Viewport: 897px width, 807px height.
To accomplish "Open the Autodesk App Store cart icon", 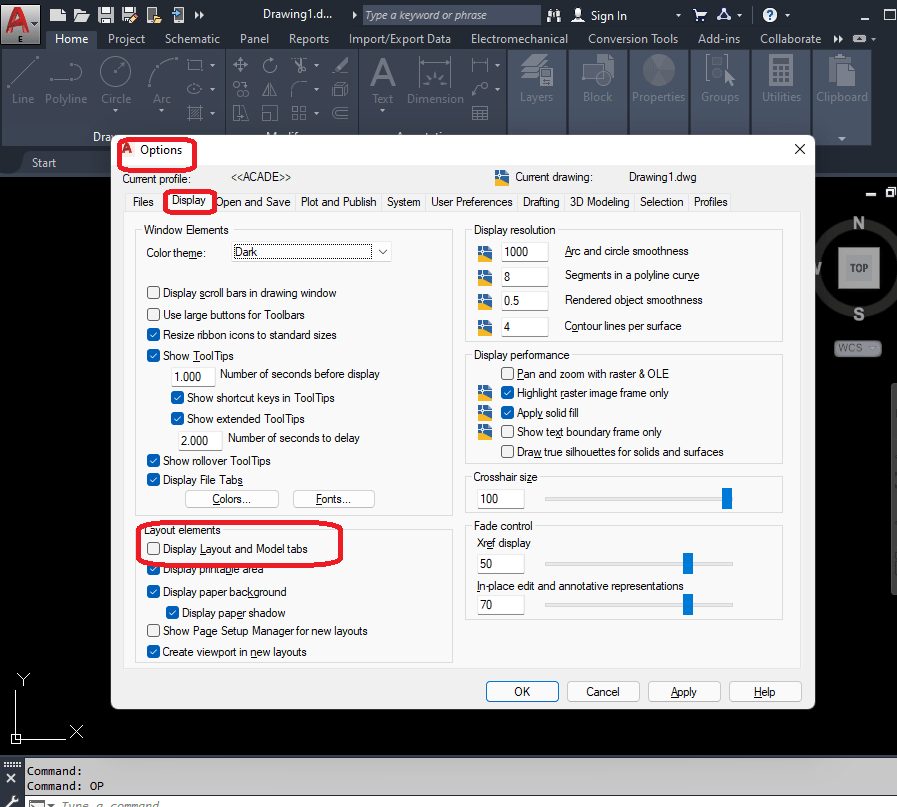I will tap(699, 15).
